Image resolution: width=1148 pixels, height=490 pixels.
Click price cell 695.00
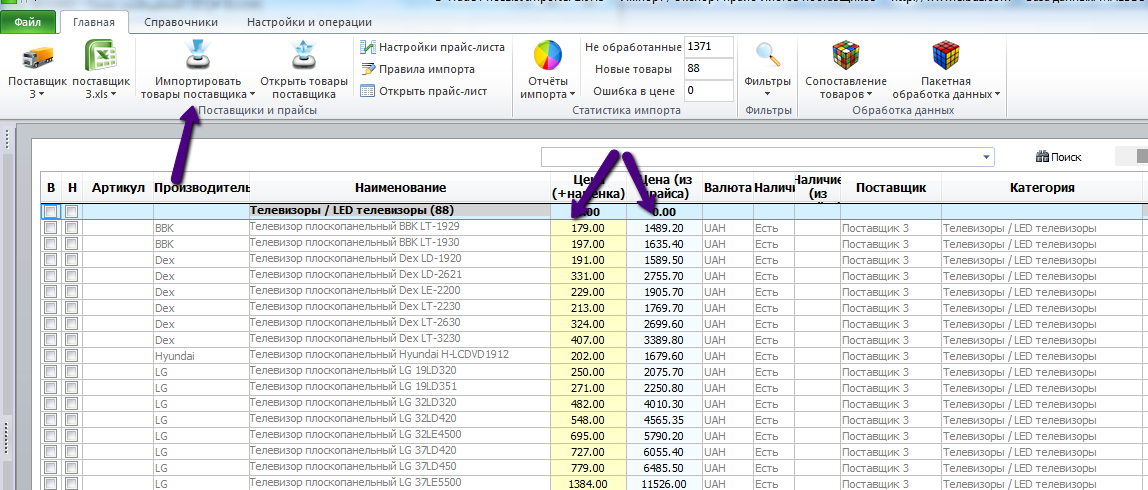tap(589, 435)
